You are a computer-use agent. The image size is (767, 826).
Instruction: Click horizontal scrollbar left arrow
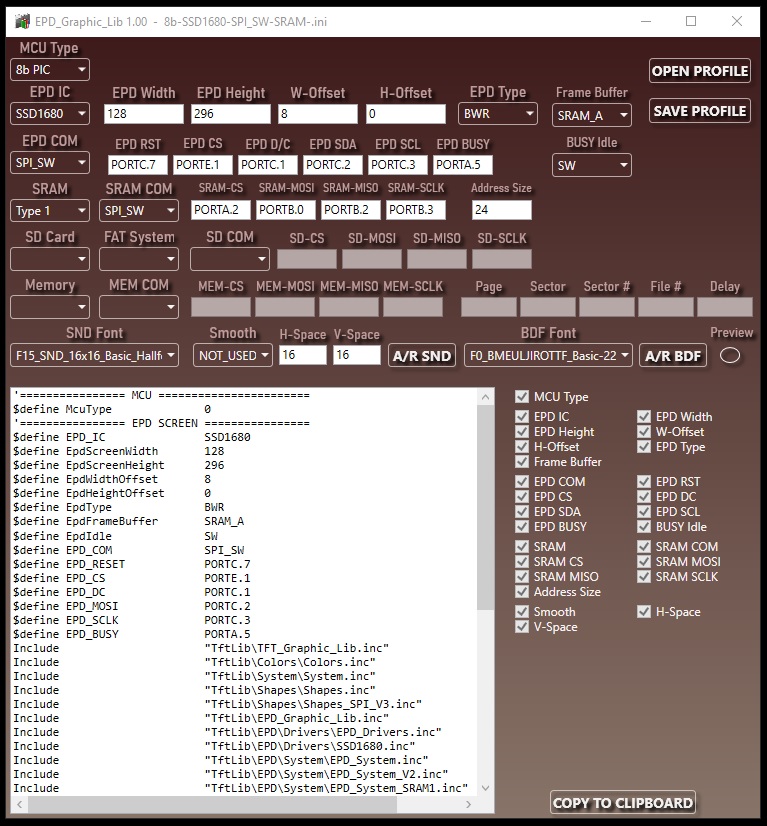point(19,804)
